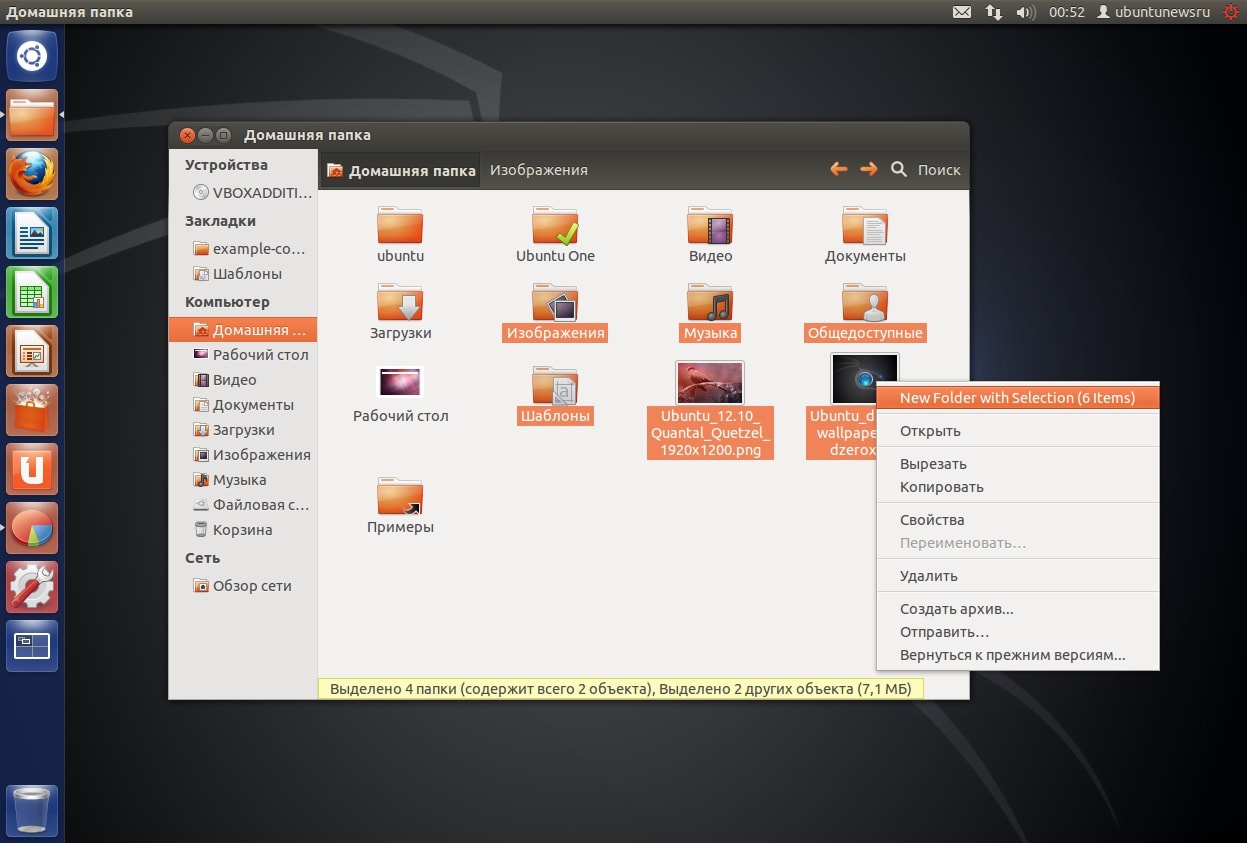Click the back arrow in the file manager
This screenshot has height=843, width=1247.
839,170
